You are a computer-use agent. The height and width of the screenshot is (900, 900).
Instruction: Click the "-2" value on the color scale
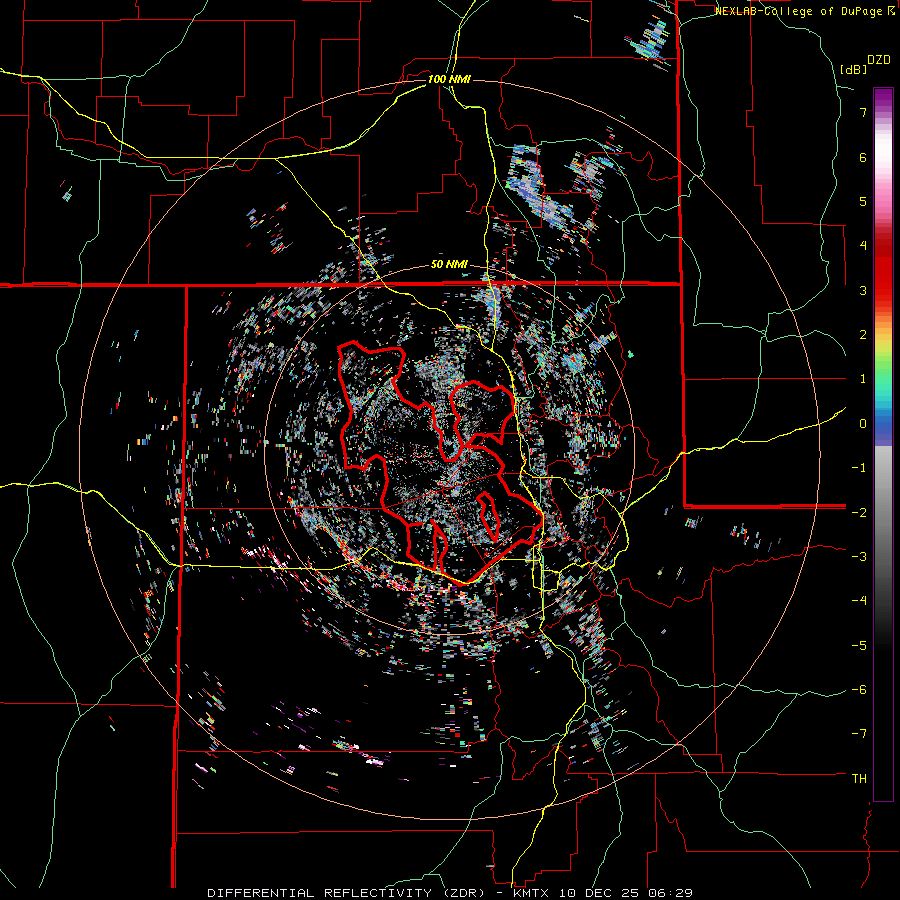pyautogui.click(x=859, y=512)
